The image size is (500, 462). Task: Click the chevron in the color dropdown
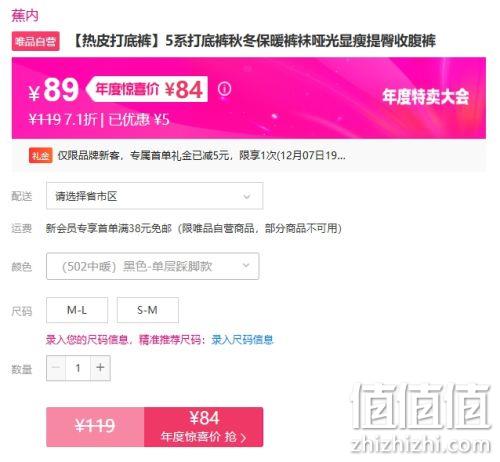246,266
